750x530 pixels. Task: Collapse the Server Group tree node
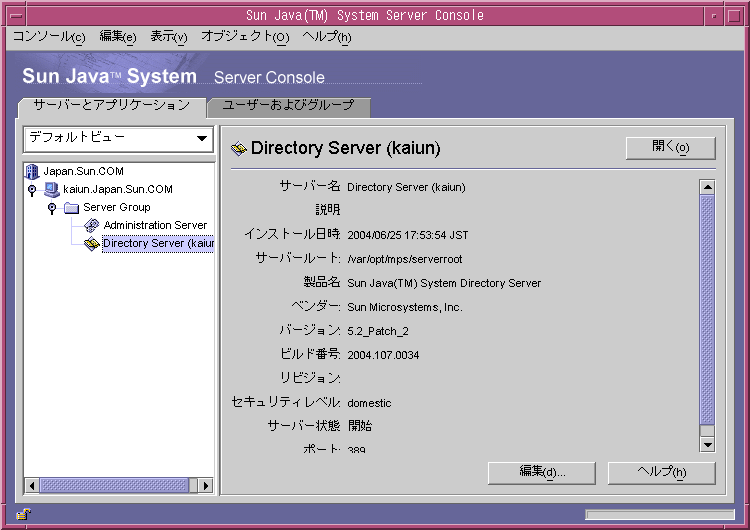52,208
